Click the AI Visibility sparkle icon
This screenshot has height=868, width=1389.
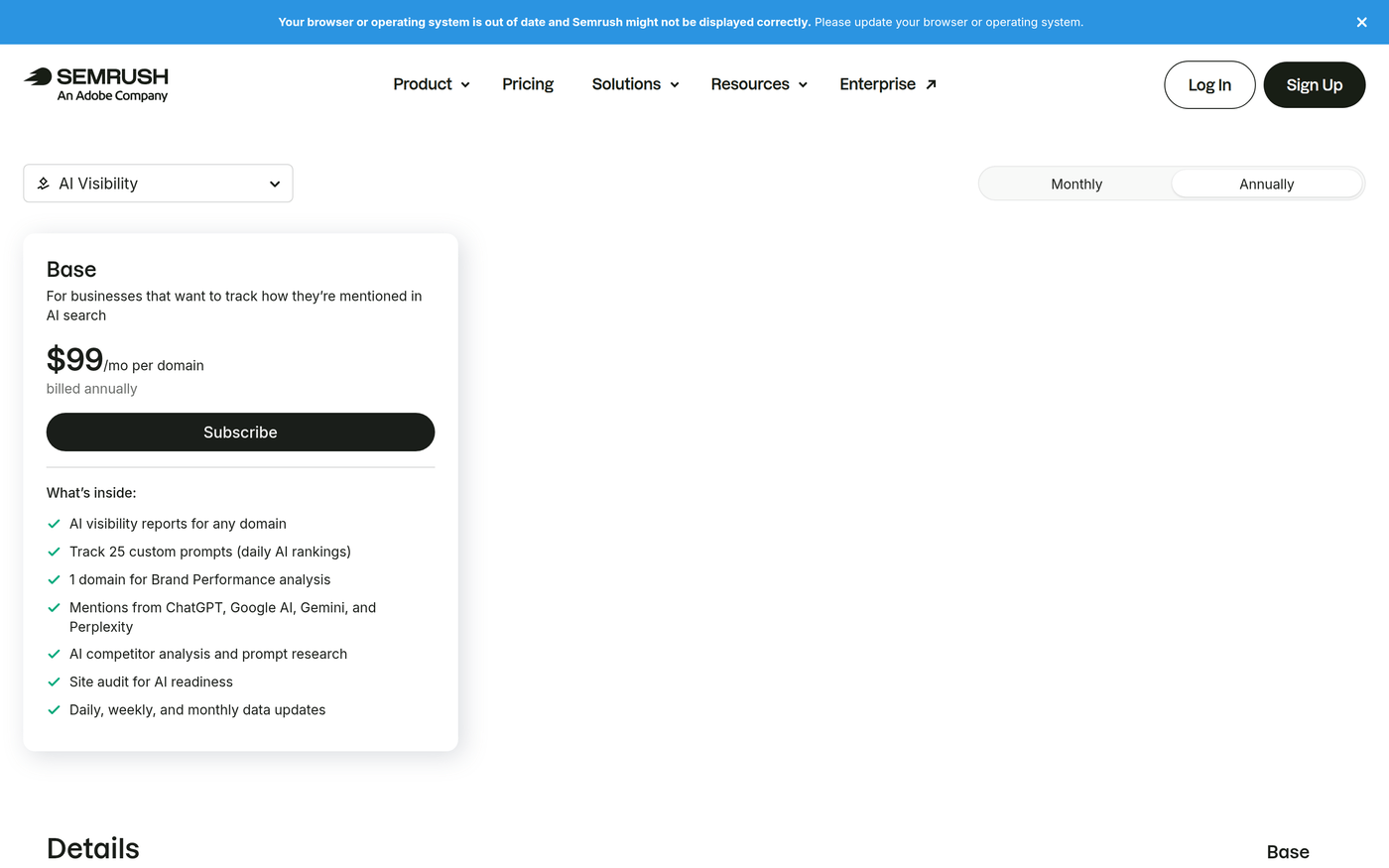pyautogui.click(x=44, y=184)
